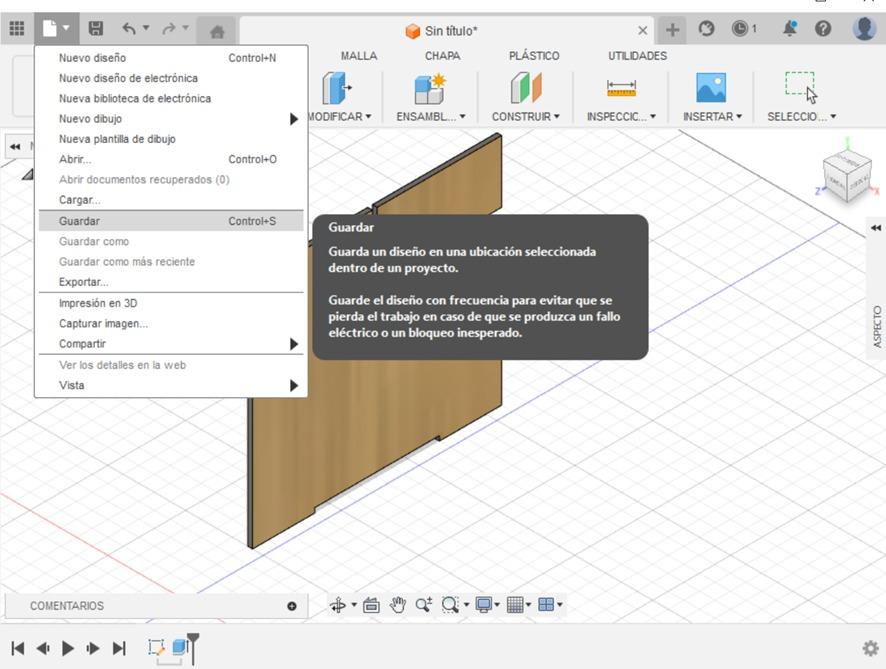Click the Orbit navigation tool

[x=338, y=605]
